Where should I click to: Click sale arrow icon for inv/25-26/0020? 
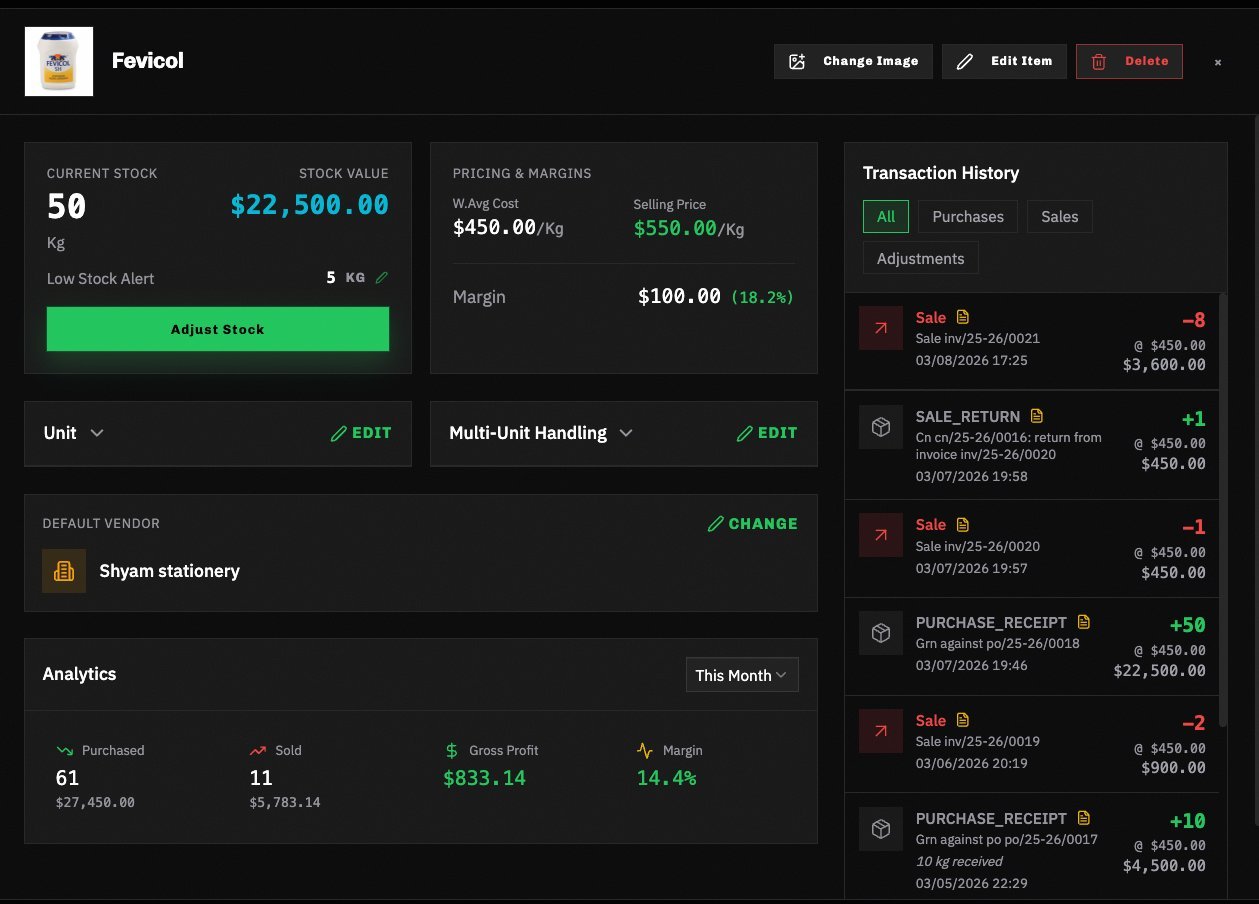click(881, 535)
